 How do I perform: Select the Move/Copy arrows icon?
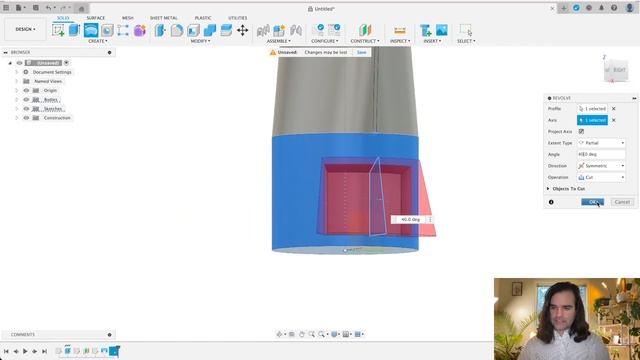pyautogui.click(x=242, y=30)
